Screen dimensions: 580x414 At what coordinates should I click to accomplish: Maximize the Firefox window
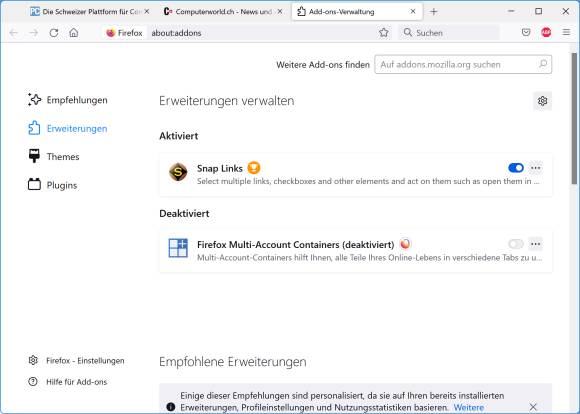click(x=539, y=11)
